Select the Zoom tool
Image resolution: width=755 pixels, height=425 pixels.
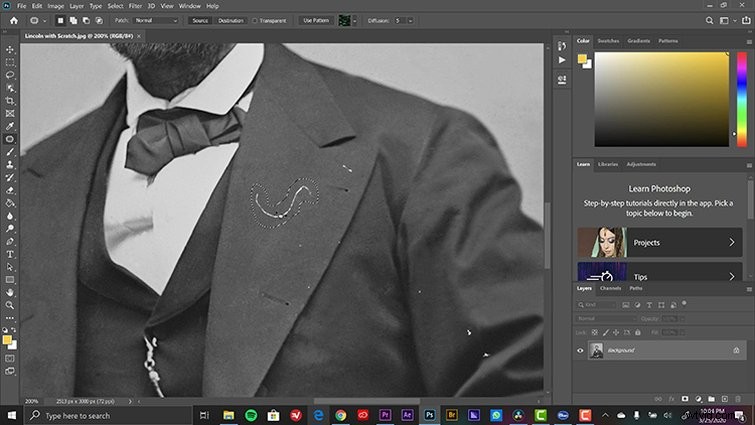click(10, 305)
